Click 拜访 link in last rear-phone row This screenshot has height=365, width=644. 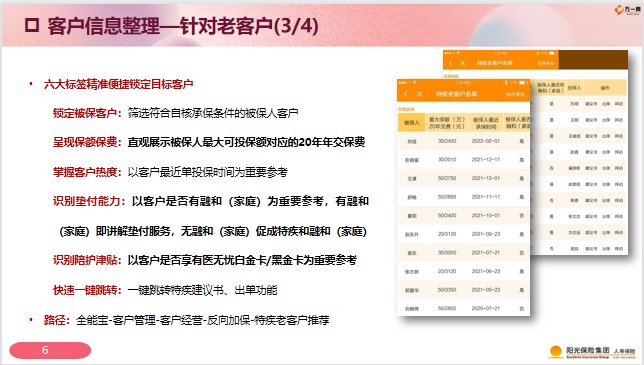(619, 249)
